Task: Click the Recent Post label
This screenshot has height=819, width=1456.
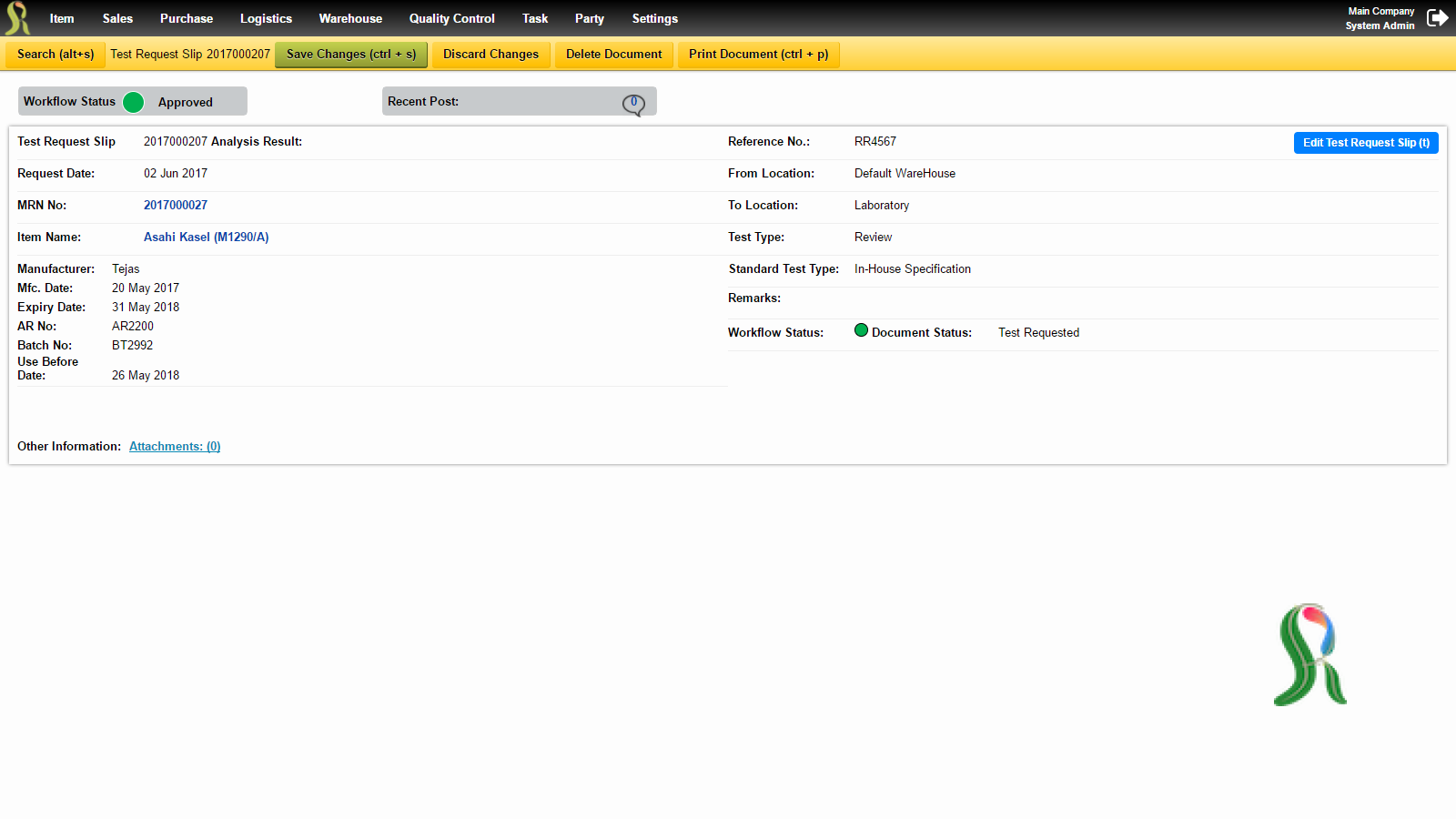Action: tap(423, 102)
